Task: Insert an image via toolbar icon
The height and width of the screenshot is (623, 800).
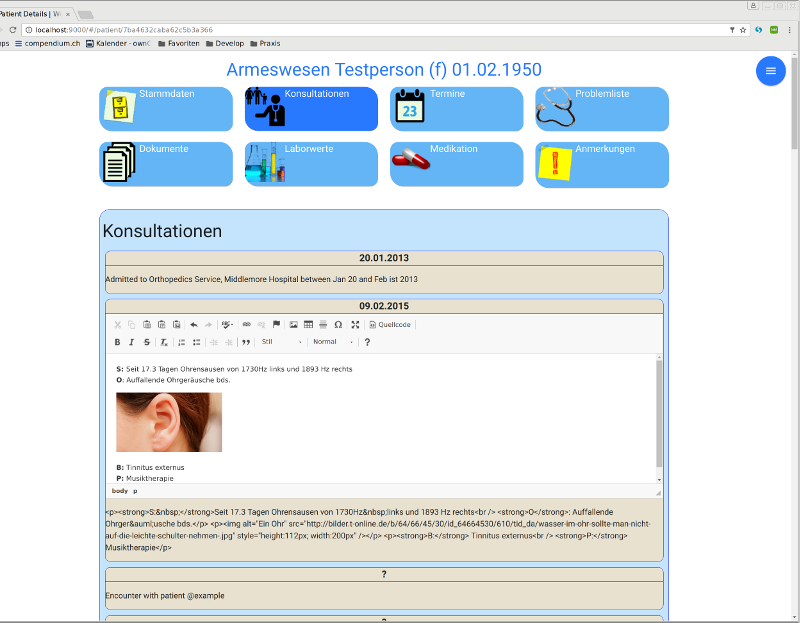Action: coord(293,325)
